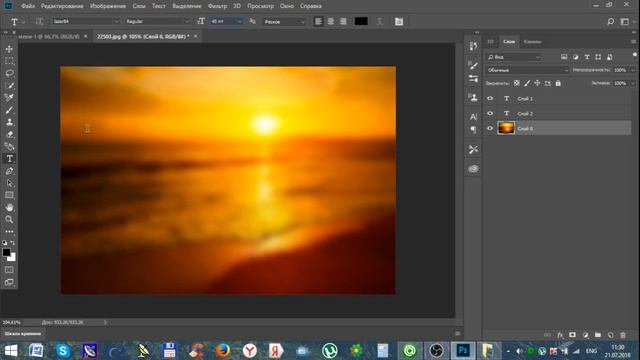Open the Paragraph panel icon
This screenshot has height=360, width=640.
[473, 130]
